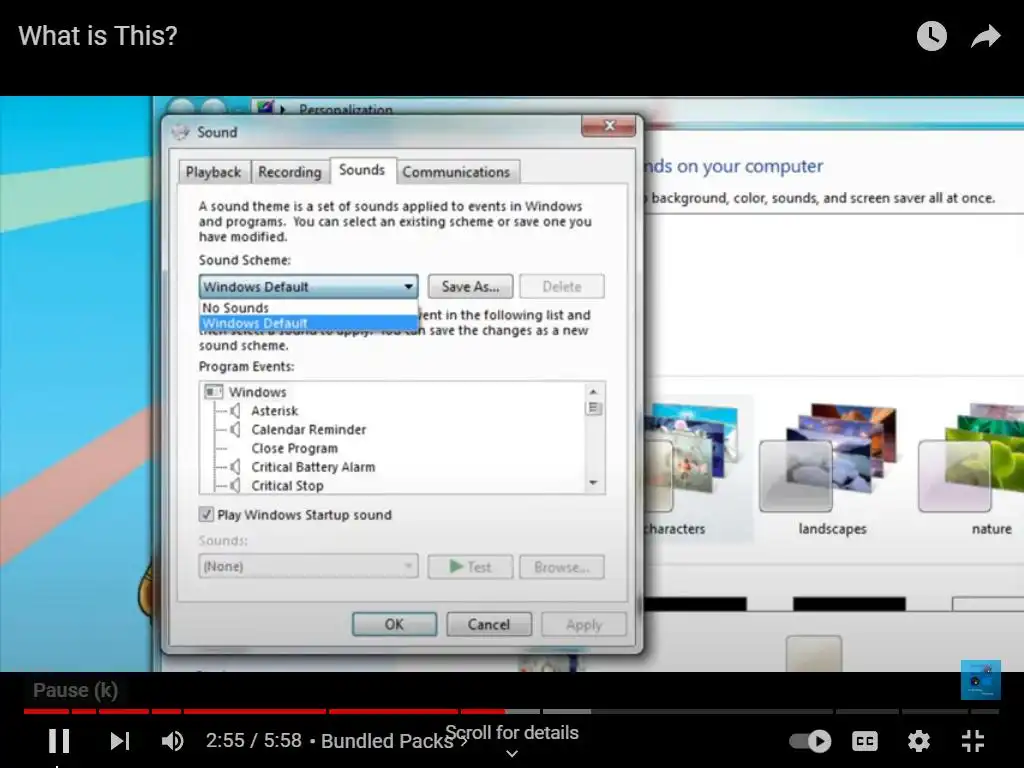Open the Communications tab
Screen dimensions: 1024x768
click(x=456, y=172)
